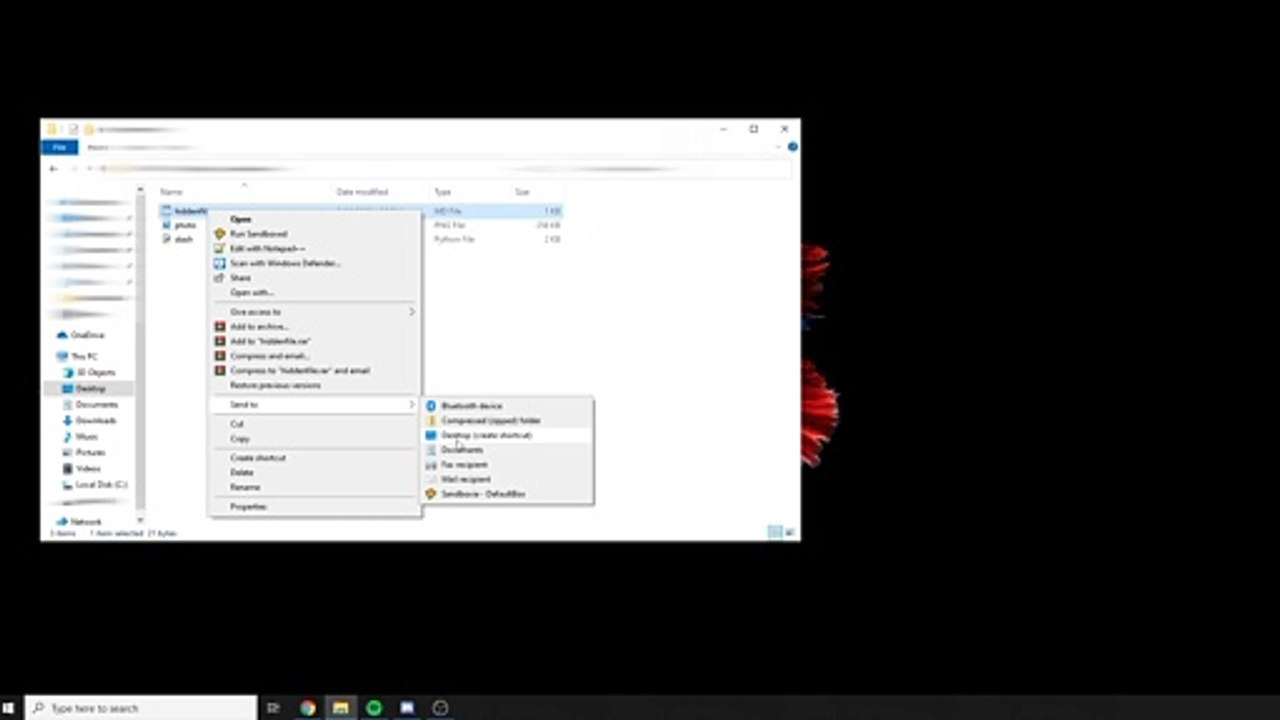Open OneDrive in navigation pane
Viewport: 1280px width, 720px height.
80,335
